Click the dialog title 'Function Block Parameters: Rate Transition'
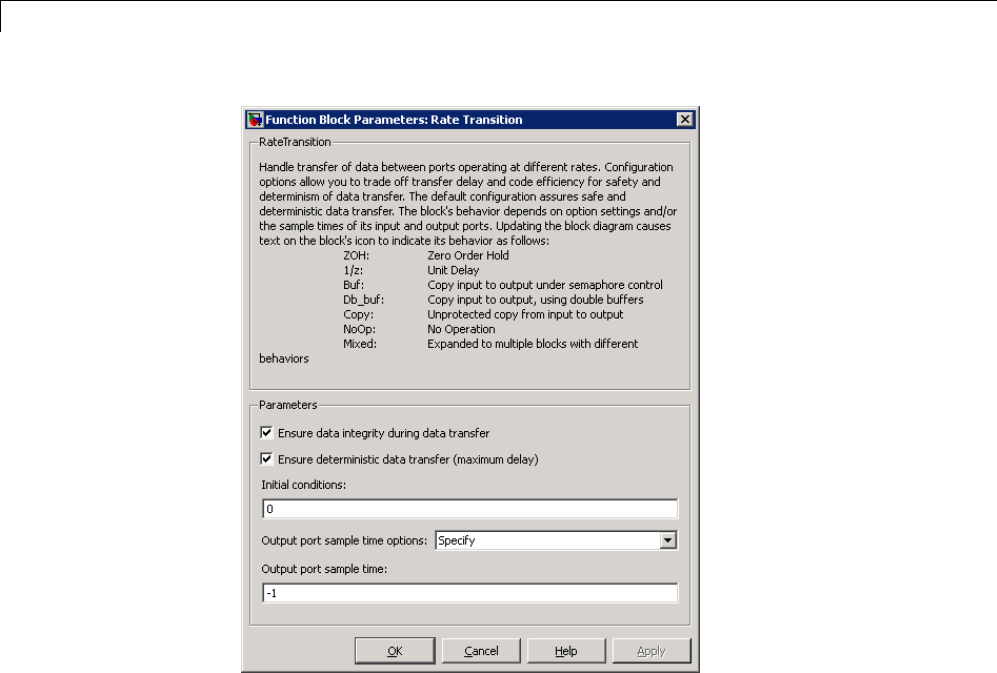 pyautogui.click(x=394, y=120)
